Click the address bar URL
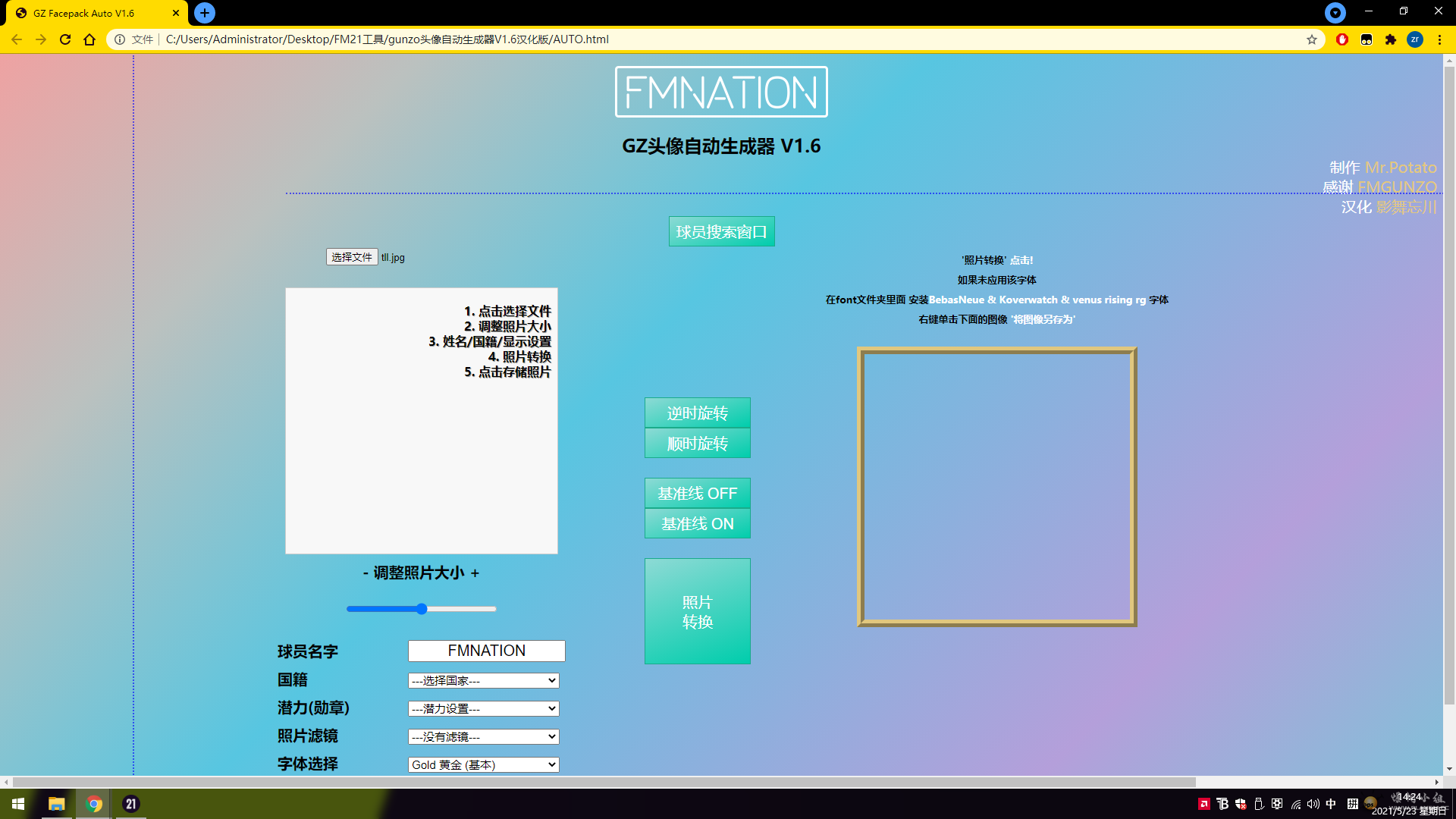 387,39
